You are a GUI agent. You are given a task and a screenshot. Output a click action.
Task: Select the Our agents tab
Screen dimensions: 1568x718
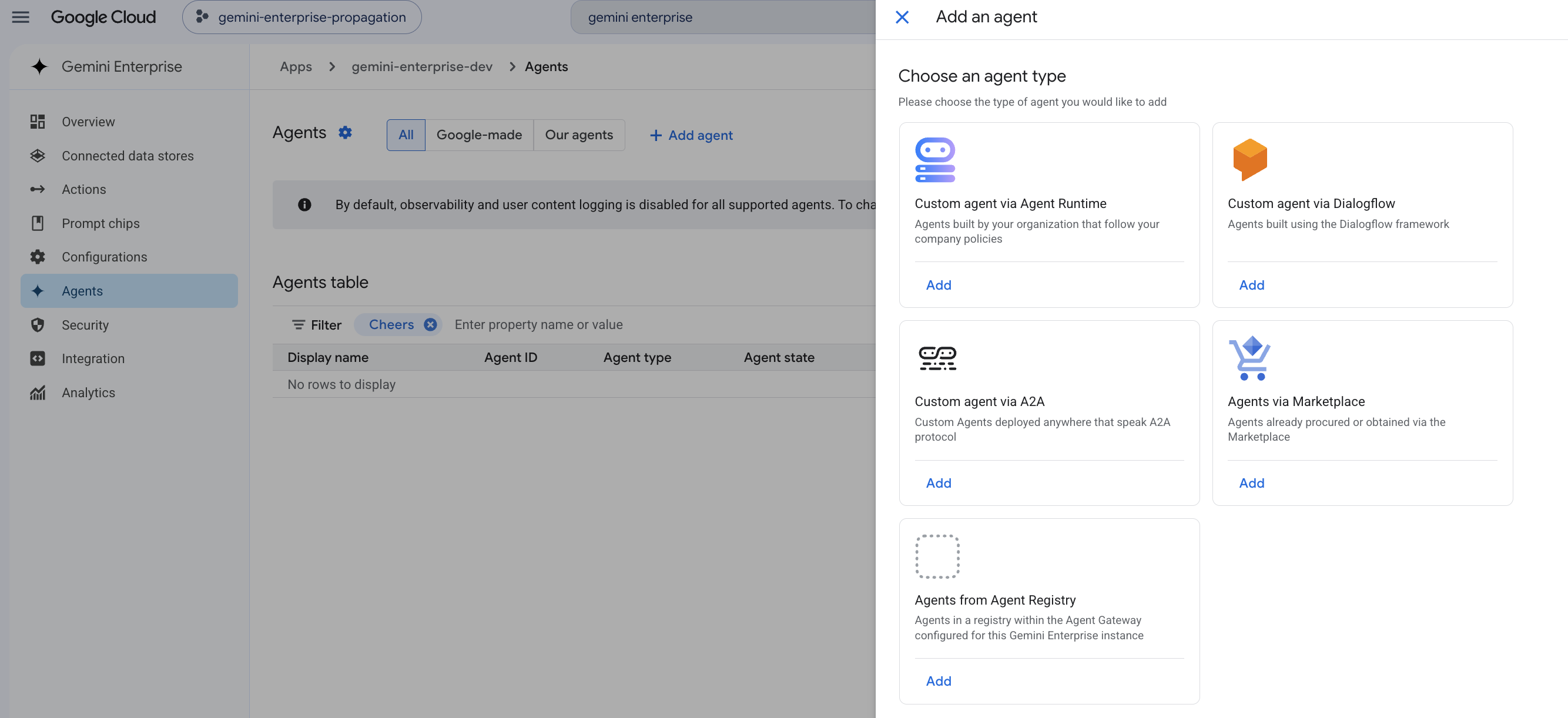pyautogui.click(x=579, y=135)
